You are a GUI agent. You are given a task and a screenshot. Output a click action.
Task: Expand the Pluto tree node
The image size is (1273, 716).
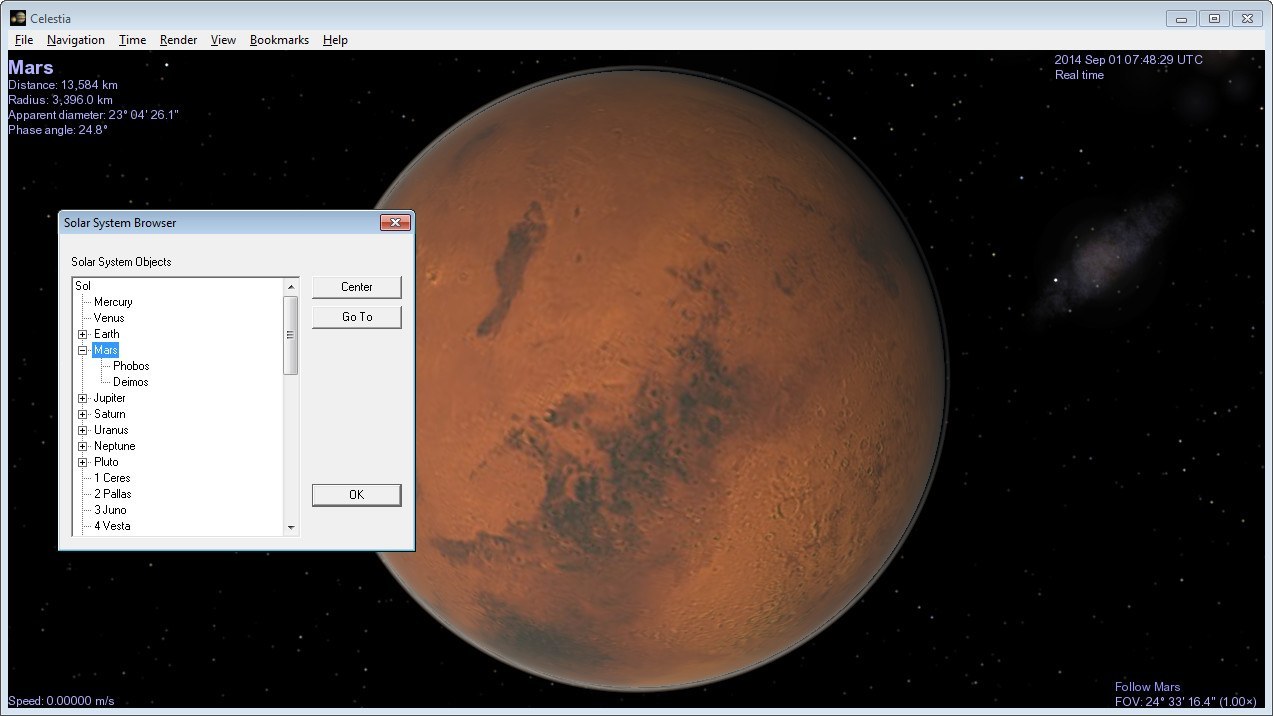click(x=83, y=462)
